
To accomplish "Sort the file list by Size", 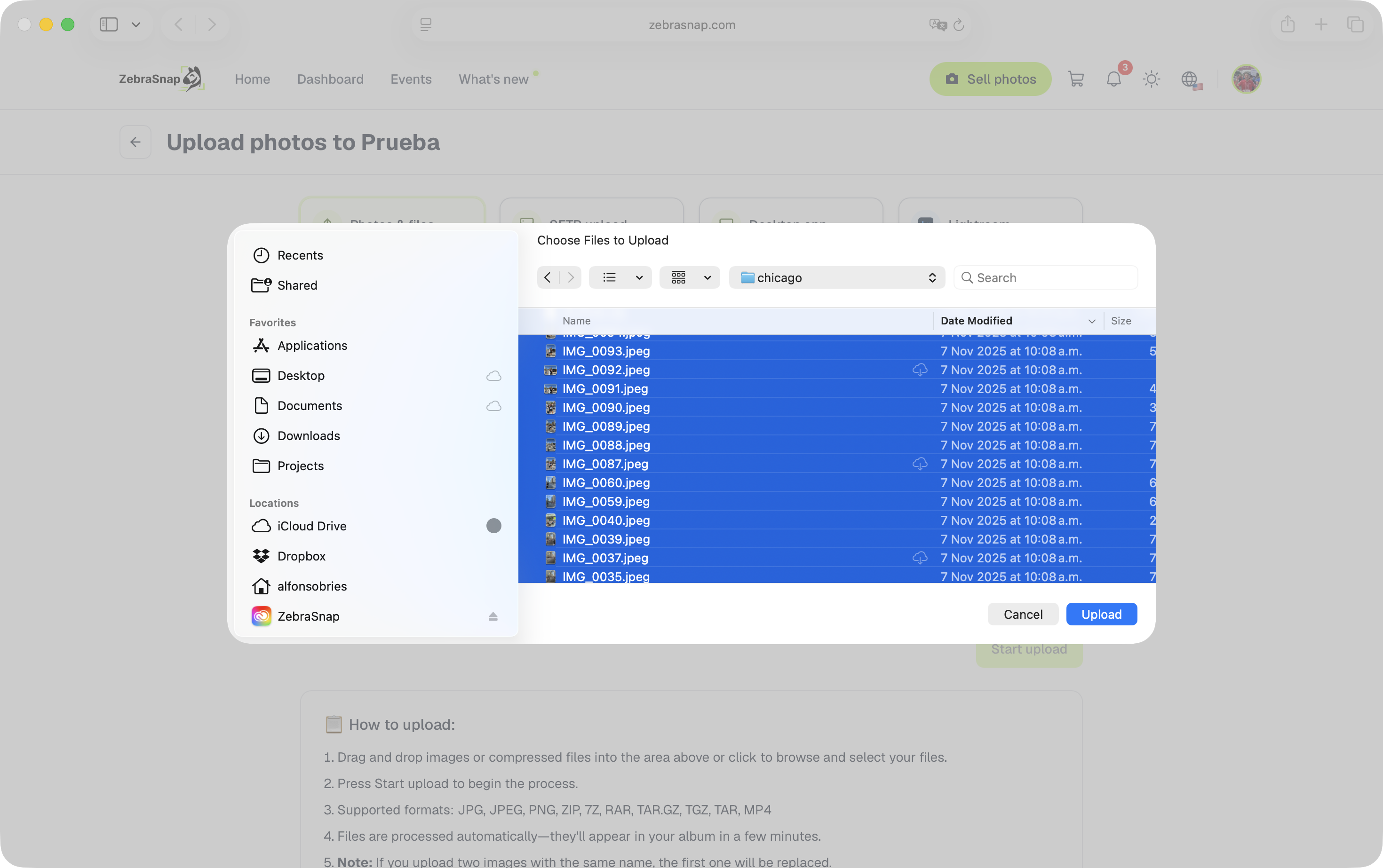I will 1121,321.
